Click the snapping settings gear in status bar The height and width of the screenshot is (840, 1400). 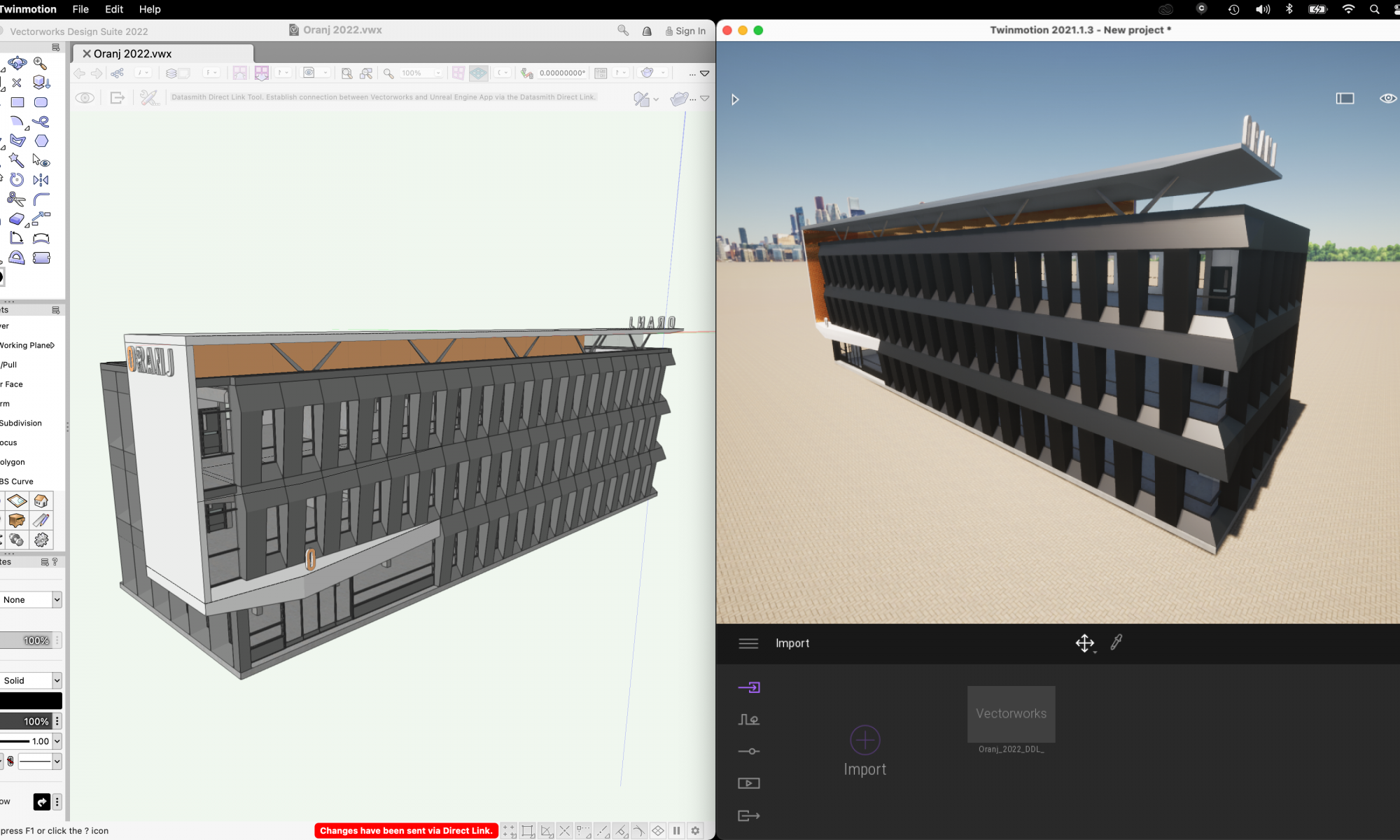(696, 831)
